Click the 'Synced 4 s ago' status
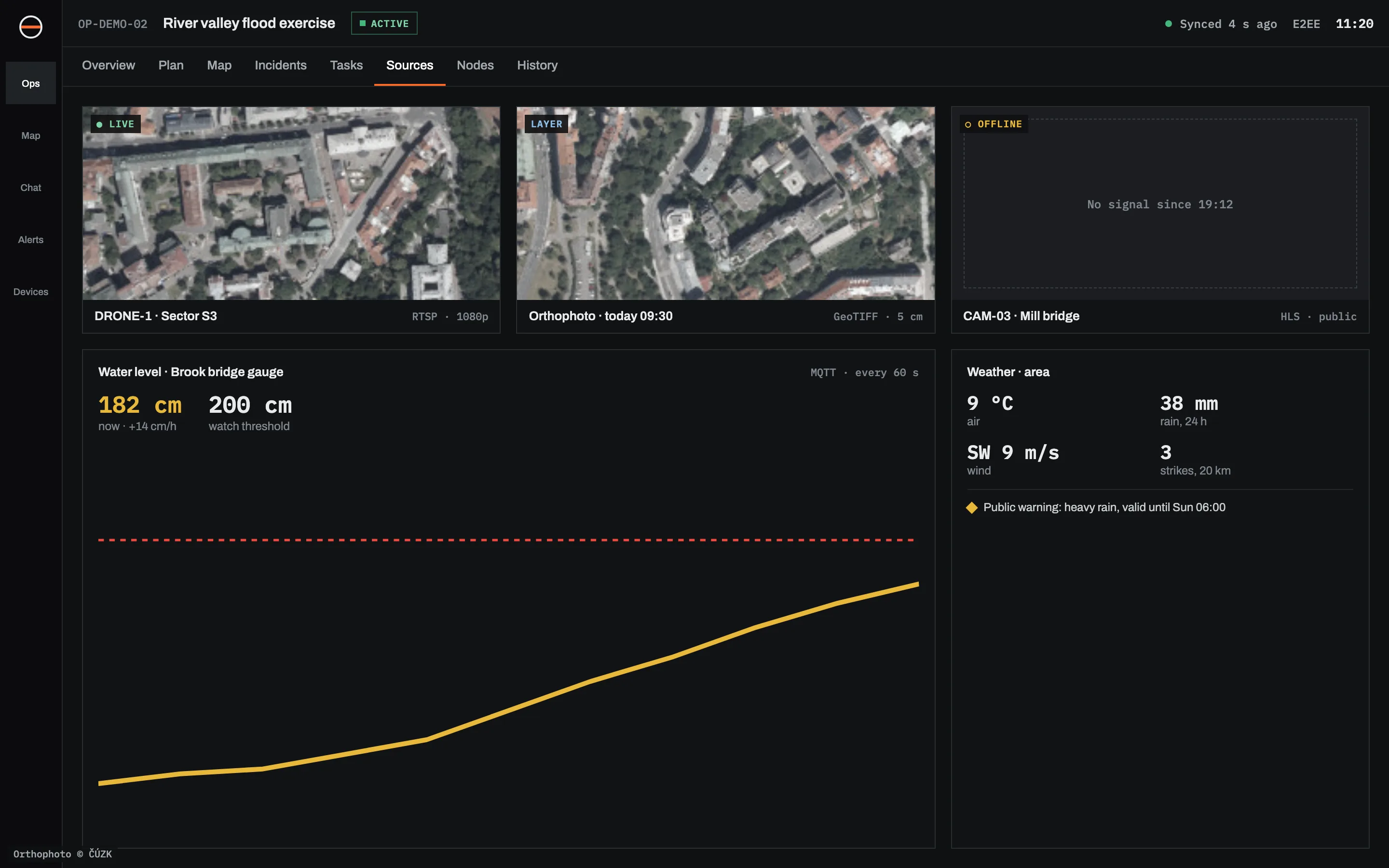The width and height of the screenshot is (1389, 868). 1228,24
